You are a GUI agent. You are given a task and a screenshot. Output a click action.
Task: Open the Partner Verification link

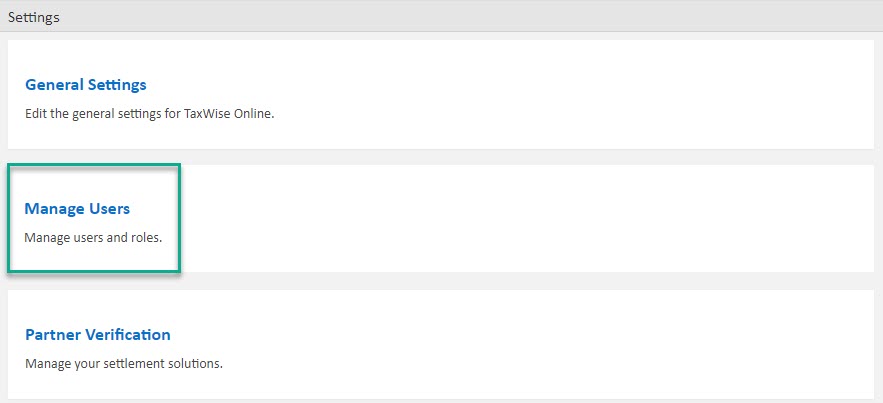(97, 335)
